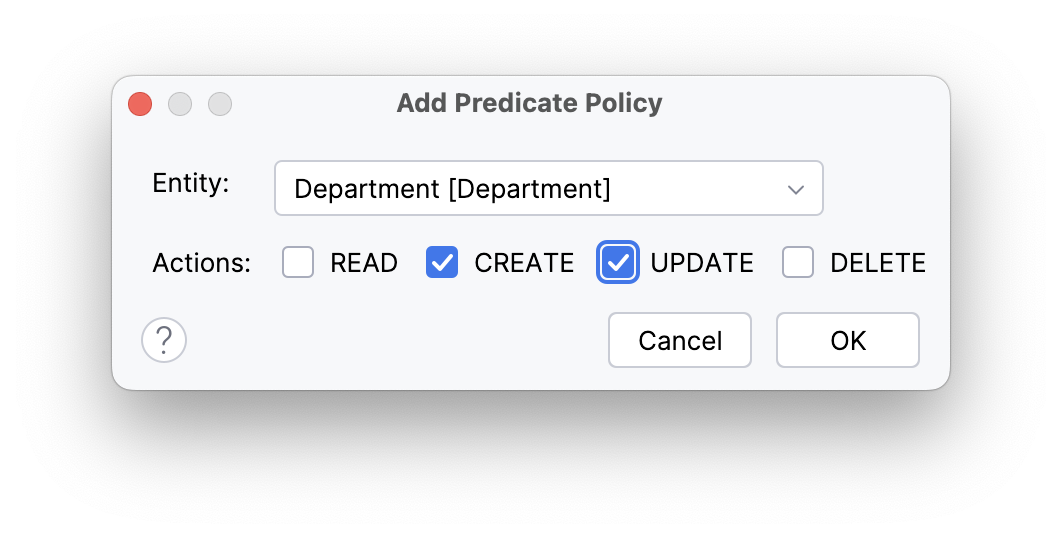Click the CREATE label text
Viewport: 1062px width, 538px height.
pos(524,263)
